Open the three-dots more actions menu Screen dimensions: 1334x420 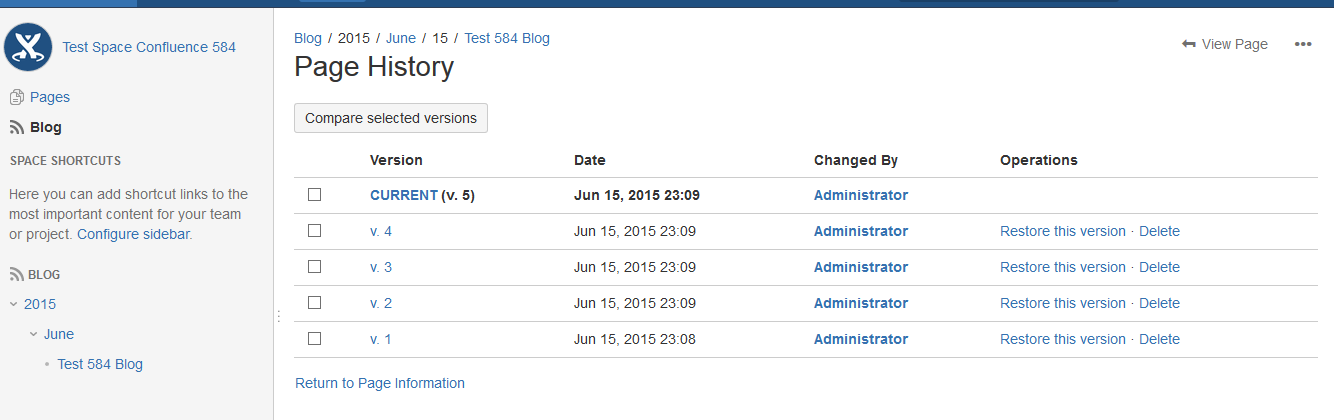pos(1303,44)
